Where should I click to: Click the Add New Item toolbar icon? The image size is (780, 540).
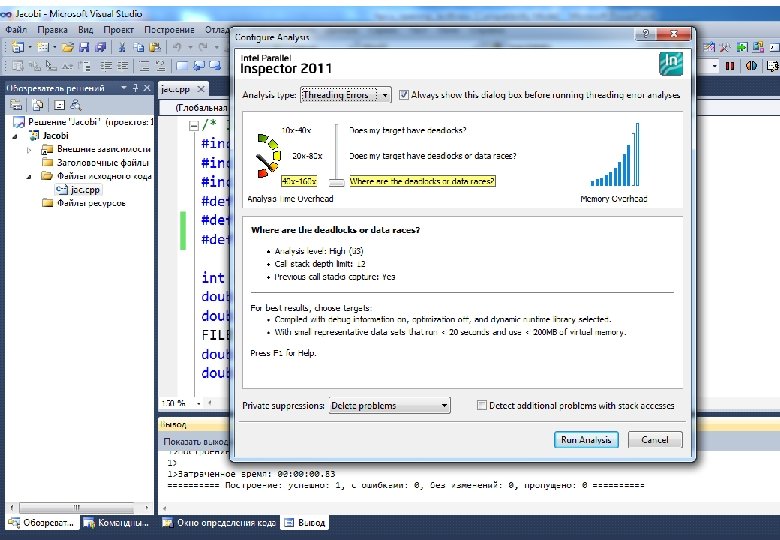43,47
